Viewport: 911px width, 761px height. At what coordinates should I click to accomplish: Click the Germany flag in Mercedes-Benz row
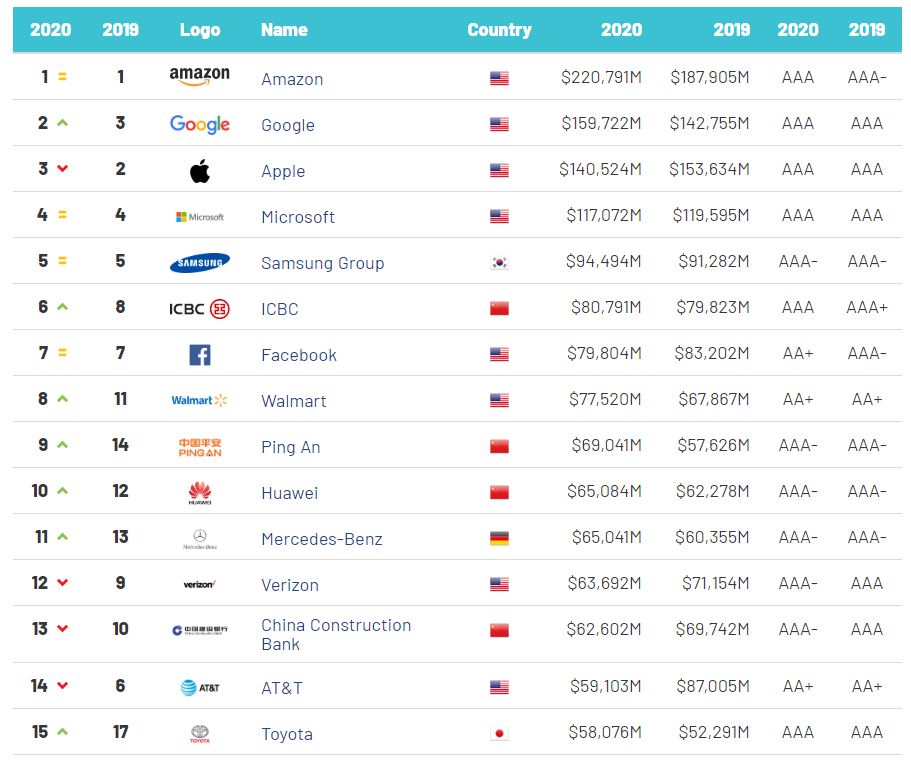coord(499,539)
